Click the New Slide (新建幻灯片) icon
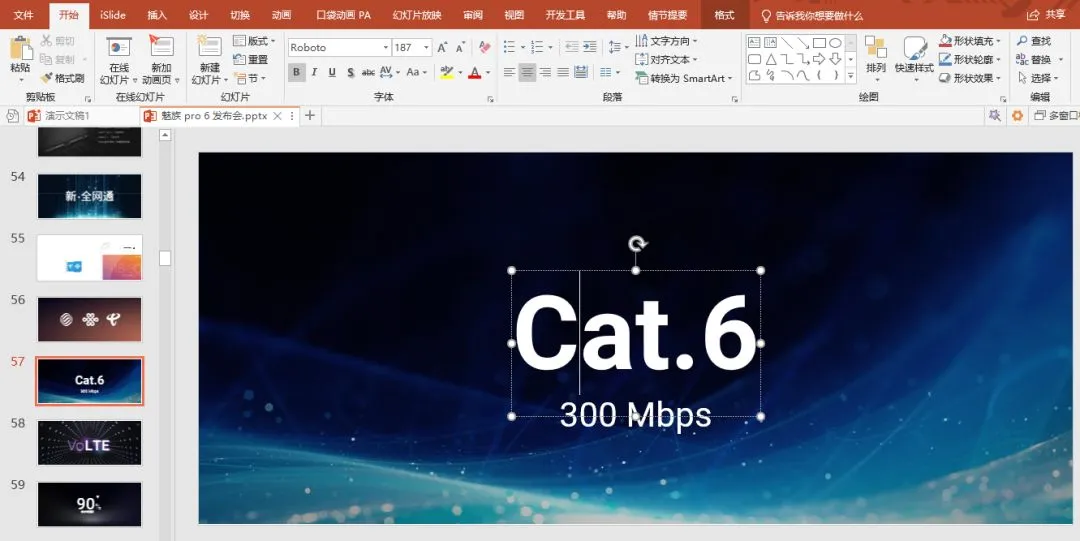 209,48
